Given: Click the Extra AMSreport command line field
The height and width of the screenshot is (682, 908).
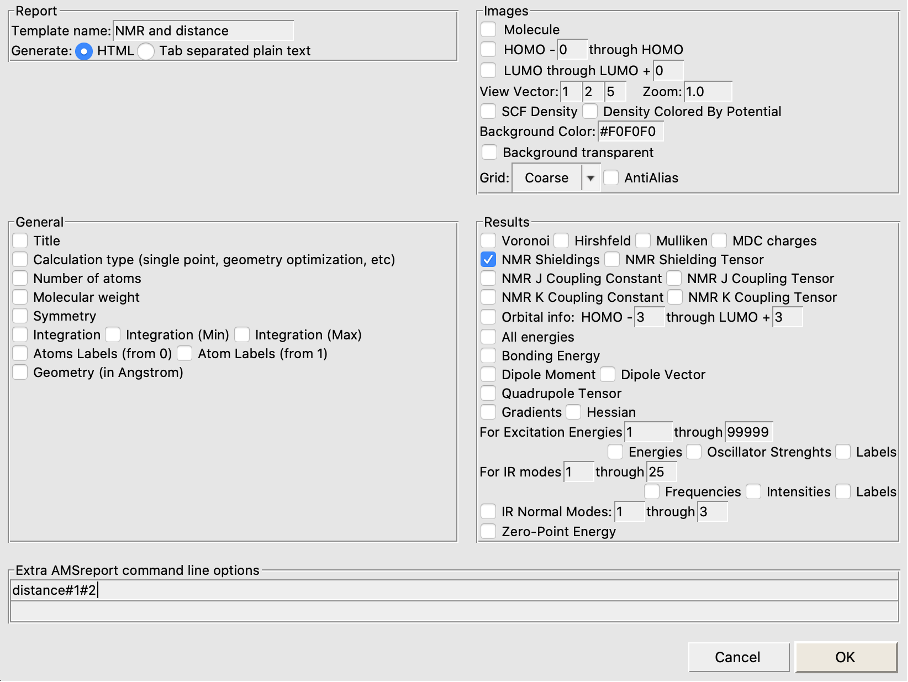Looking at the screenshot, I should tap(453, 590).
